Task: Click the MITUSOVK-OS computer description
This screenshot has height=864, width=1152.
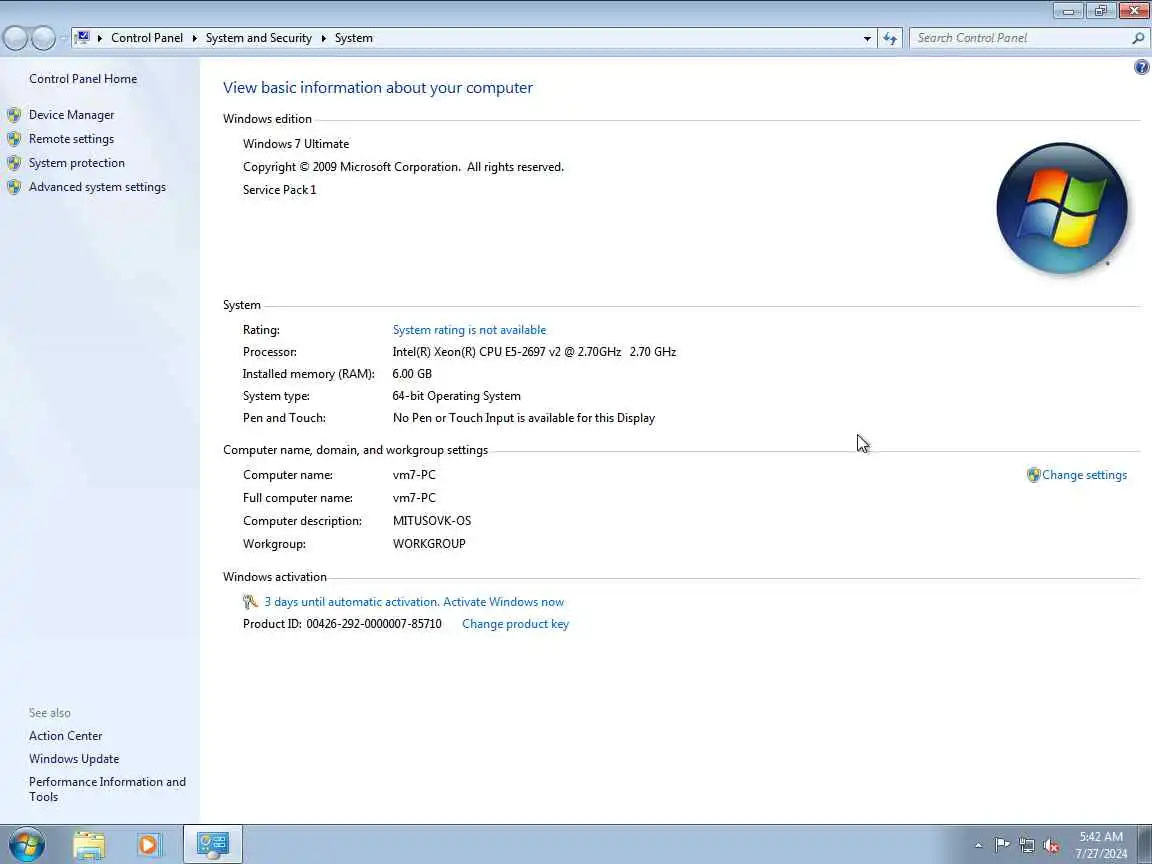Action: [432, 521]
